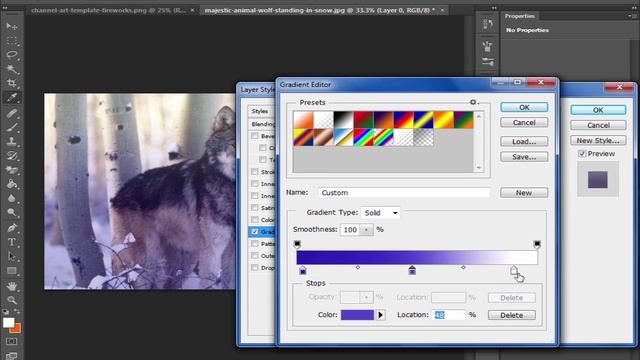640x360 pixels.
Task: Open the Color stop arrow menu
Action: click(x=380, y=315)
